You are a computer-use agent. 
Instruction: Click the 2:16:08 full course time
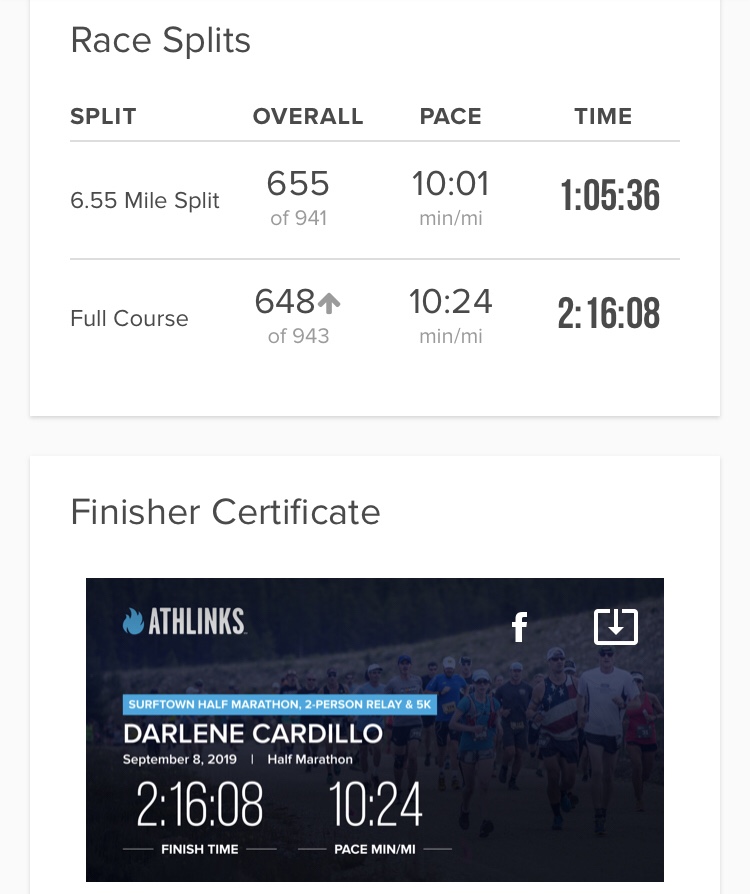[609, 314]
